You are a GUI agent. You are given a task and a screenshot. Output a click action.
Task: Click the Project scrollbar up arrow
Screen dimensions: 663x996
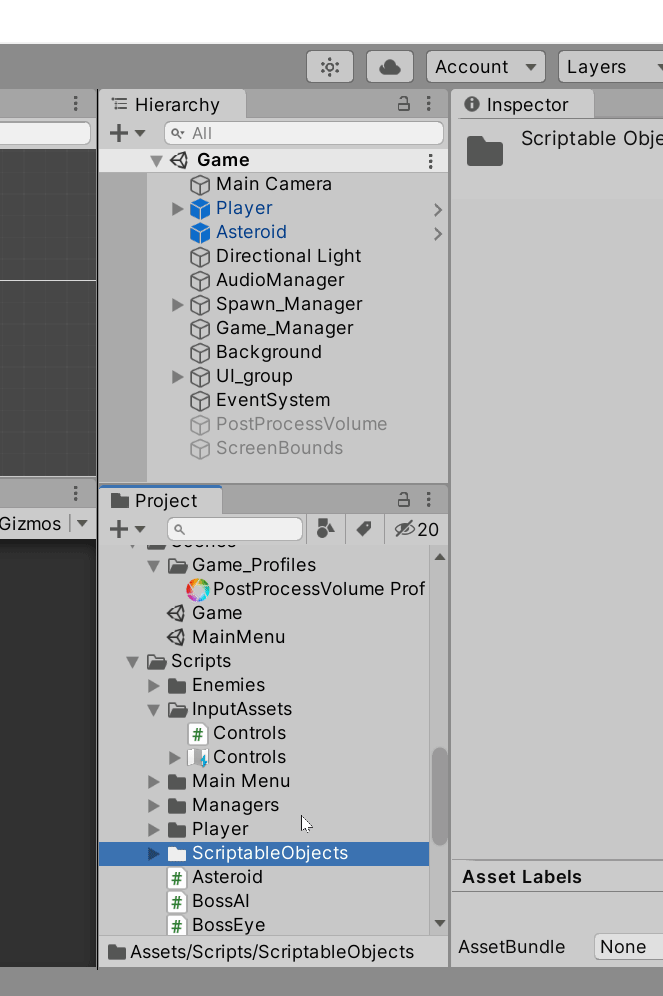439,557
